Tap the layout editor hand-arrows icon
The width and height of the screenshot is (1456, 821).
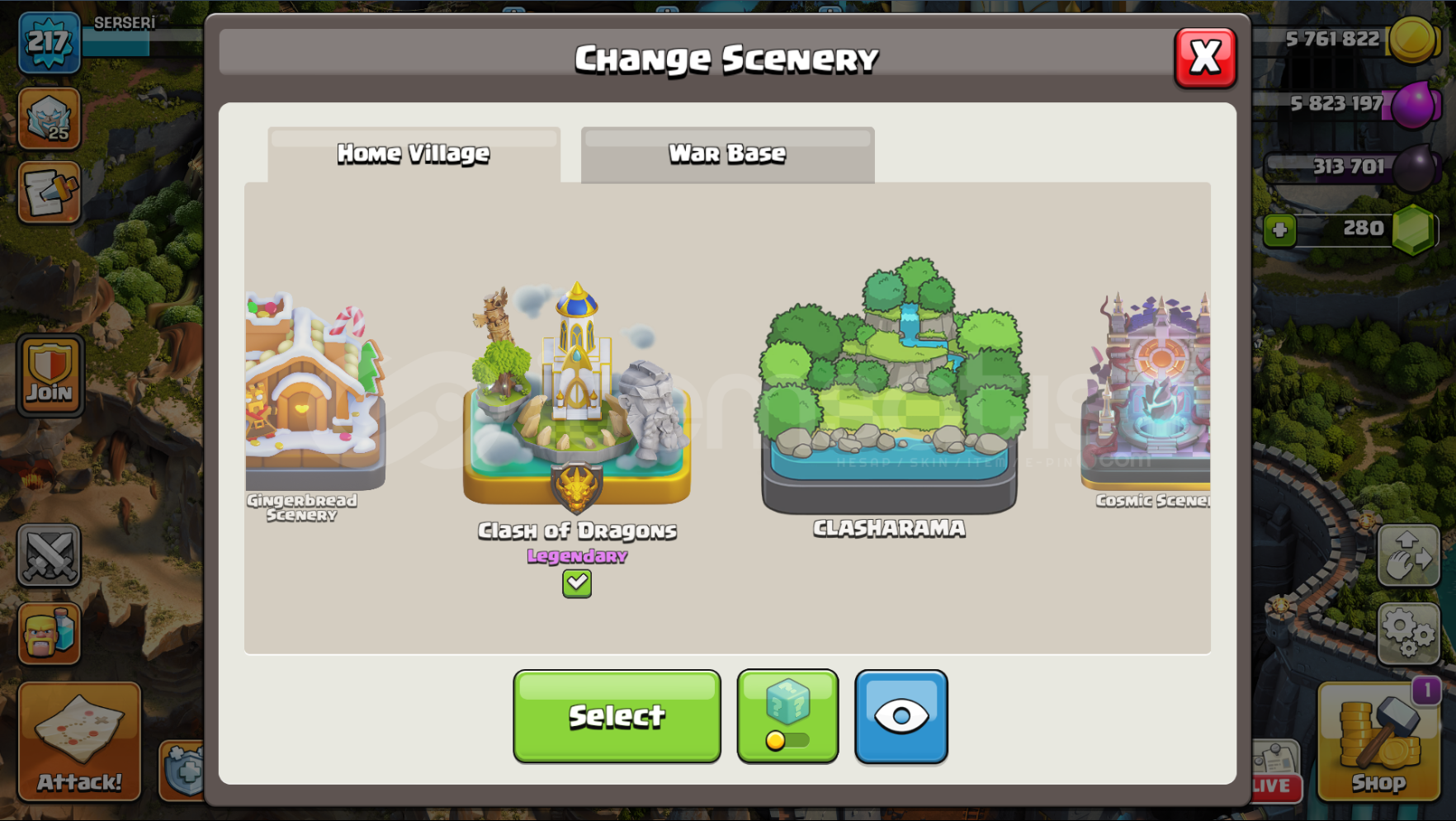pos(1408,555)
